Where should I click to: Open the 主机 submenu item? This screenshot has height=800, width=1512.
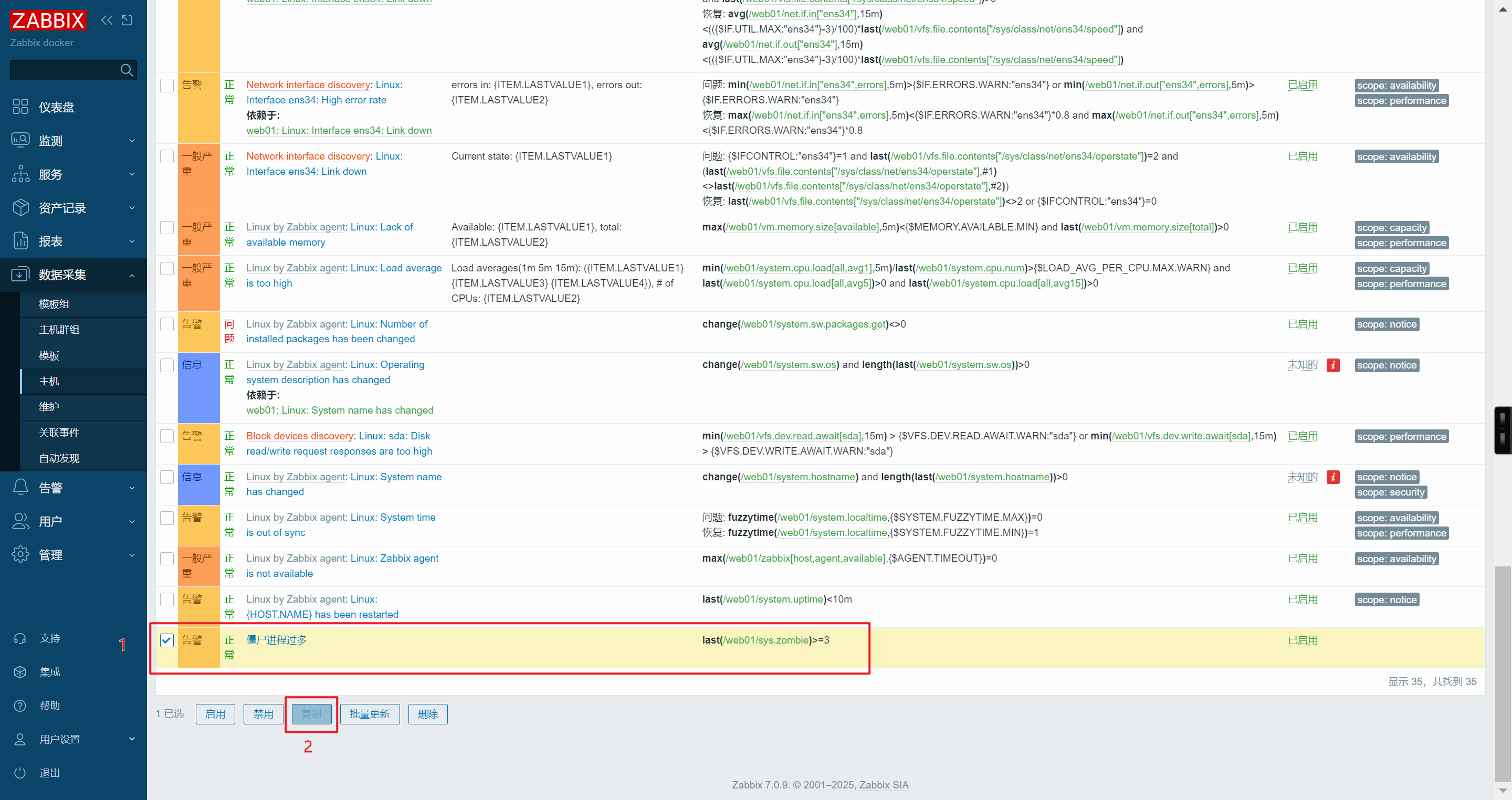click(83, 382)
